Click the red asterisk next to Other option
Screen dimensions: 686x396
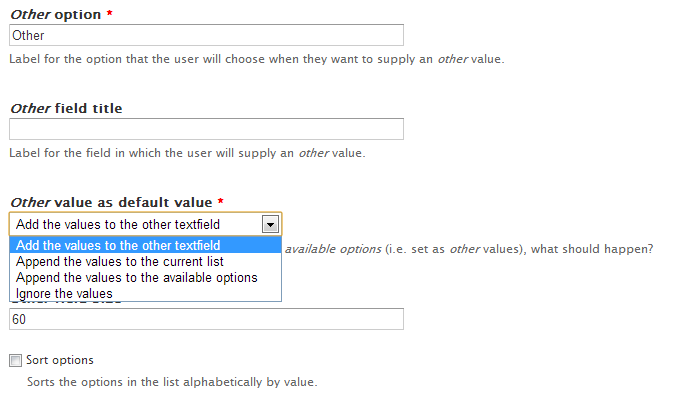coord(110,13)
